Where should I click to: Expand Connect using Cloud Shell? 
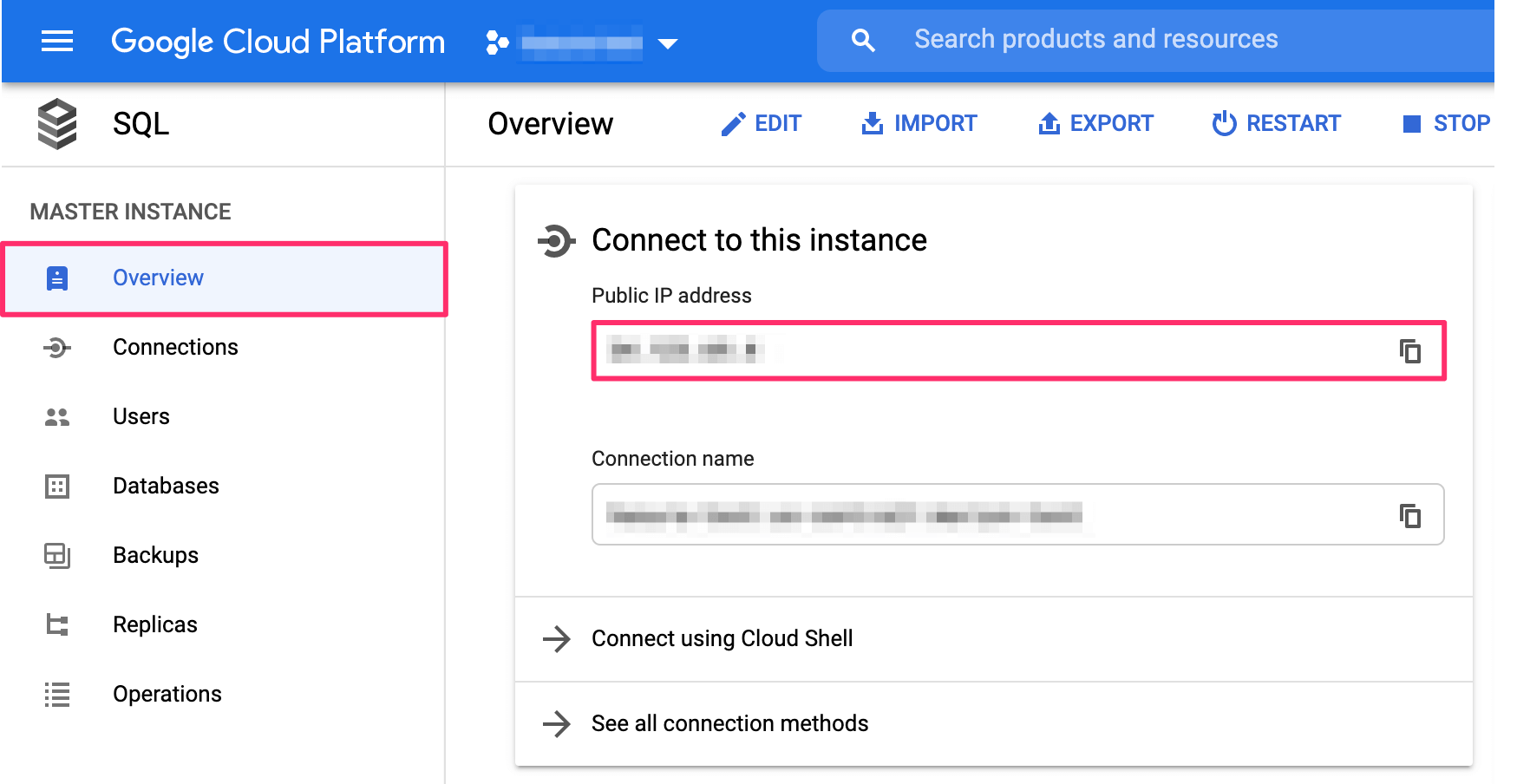[x=721, y=639]
